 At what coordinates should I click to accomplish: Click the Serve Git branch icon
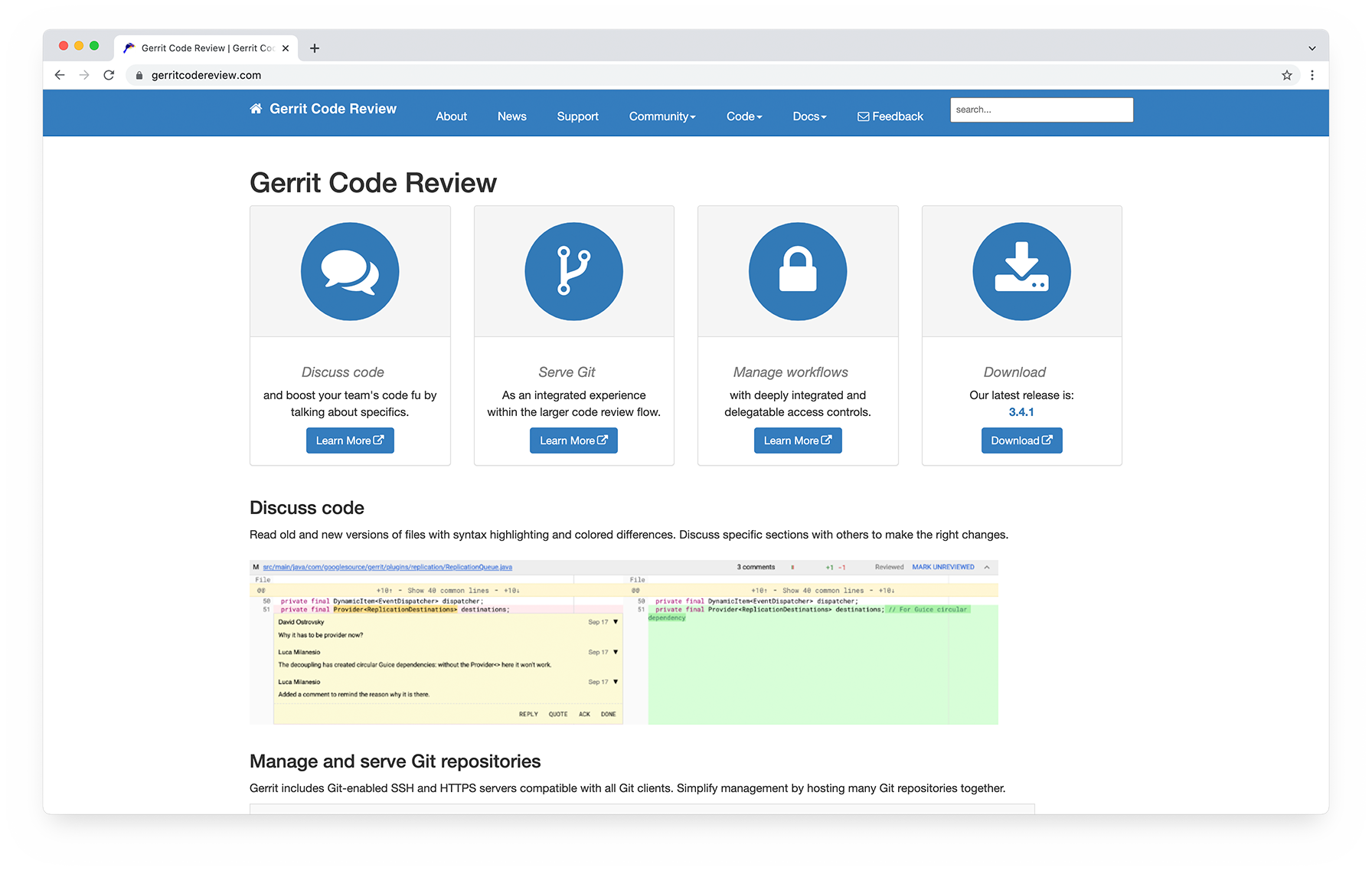(x=573, y=272)
